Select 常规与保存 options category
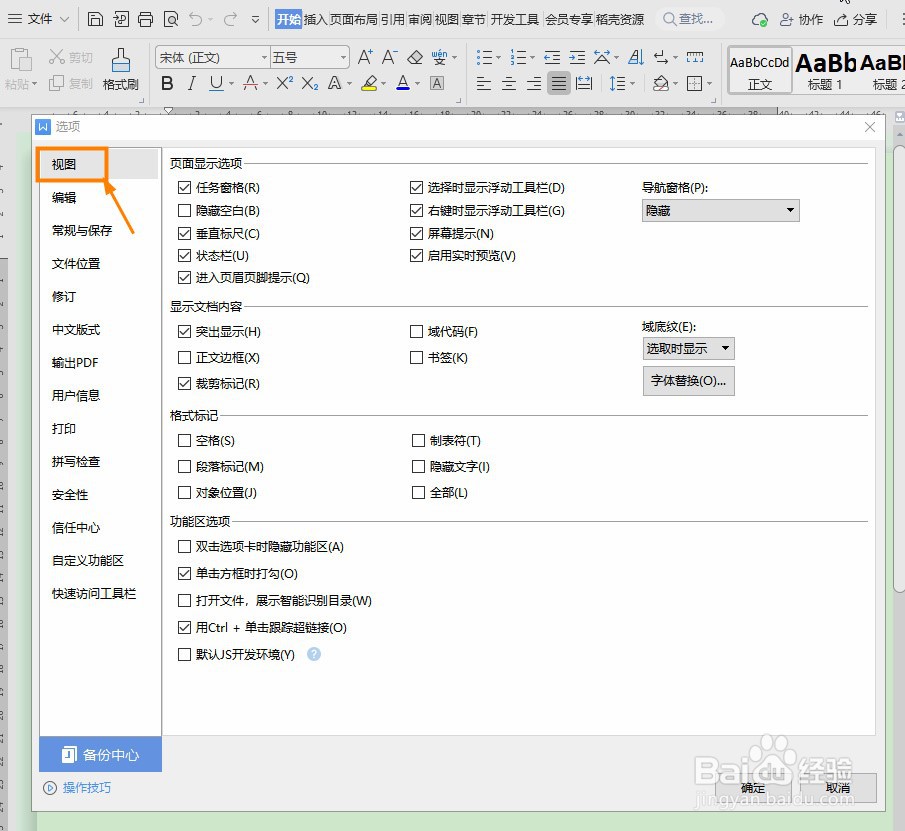 [82, 230]
